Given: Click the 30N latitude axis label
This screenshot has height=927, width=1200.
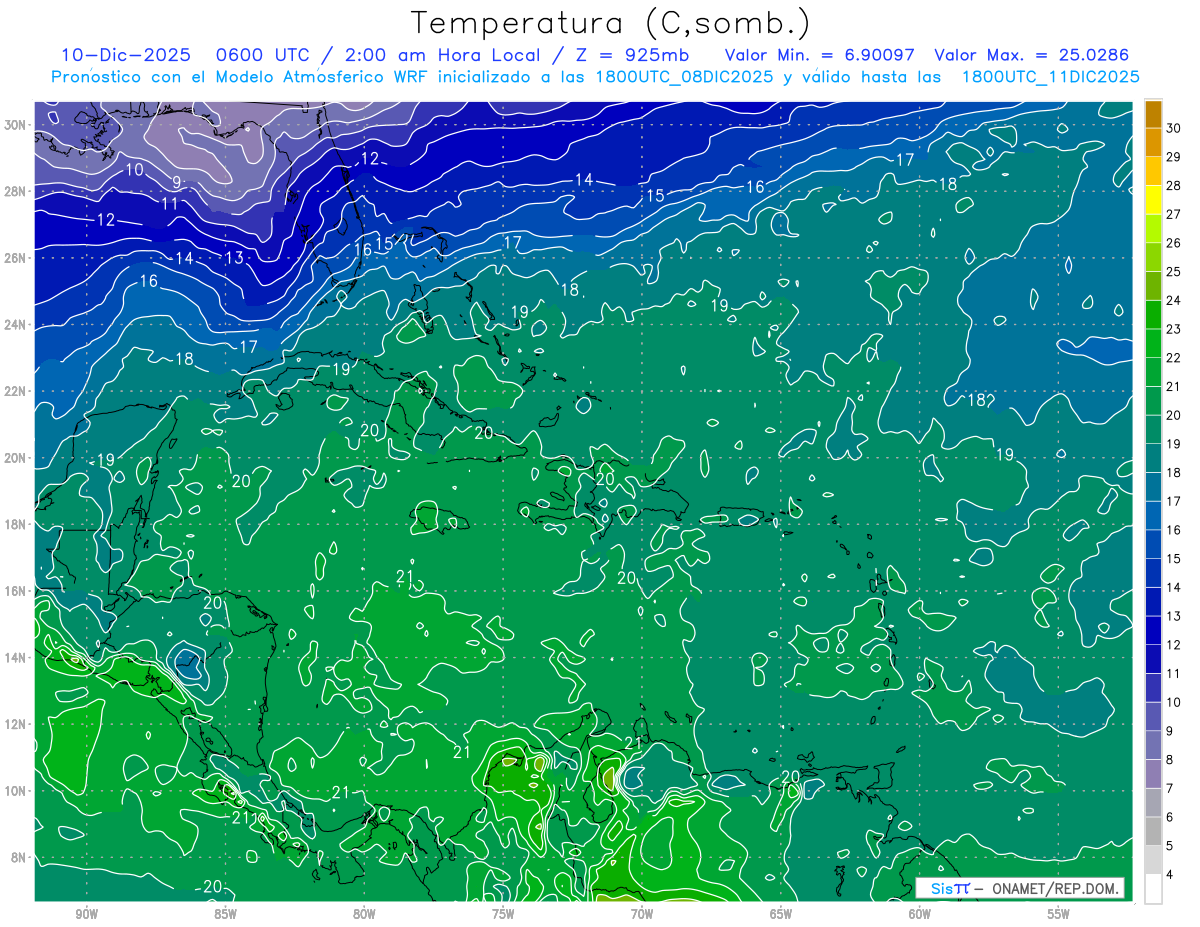Looking at the screenshot, I should [x=16, y=125].
